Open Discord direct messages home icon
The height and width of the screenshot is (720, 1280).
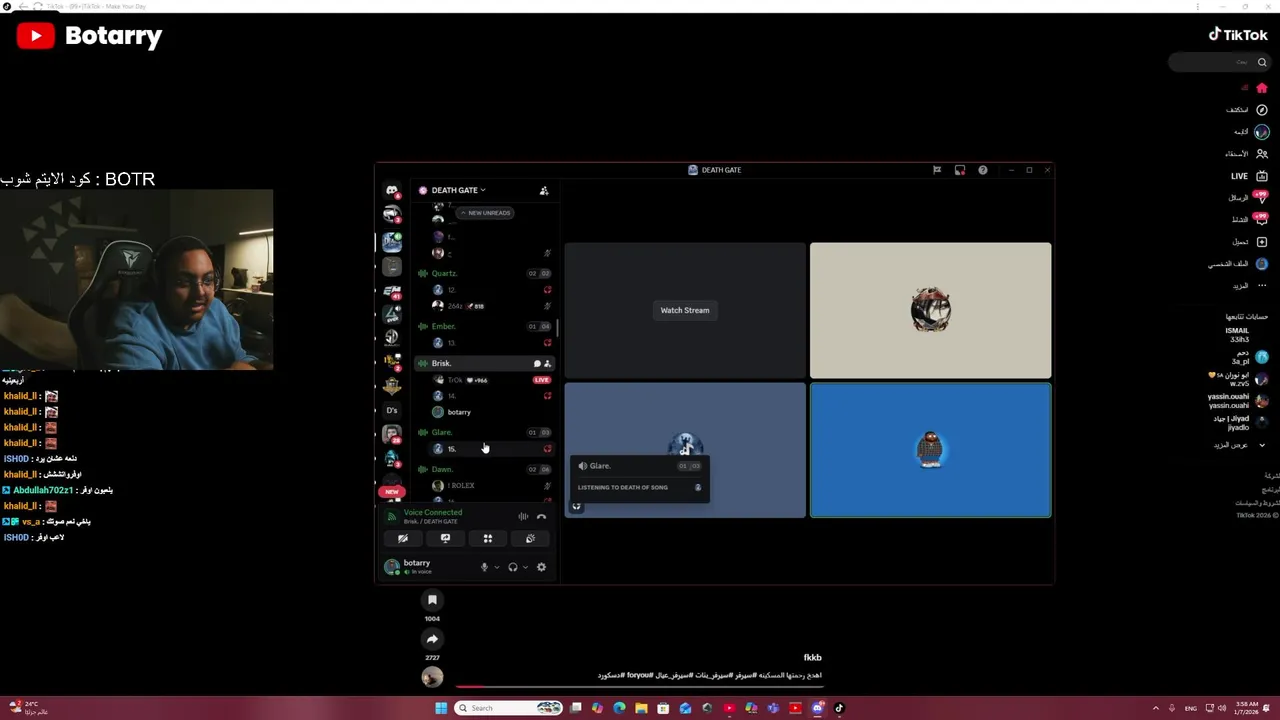click(x=392, y=190)
